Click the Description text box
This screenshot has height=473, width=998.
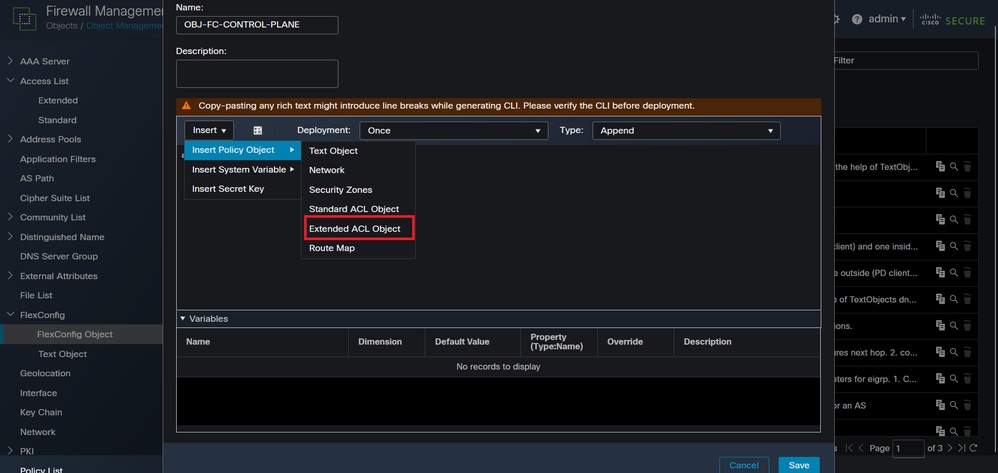tap(257, 74)
